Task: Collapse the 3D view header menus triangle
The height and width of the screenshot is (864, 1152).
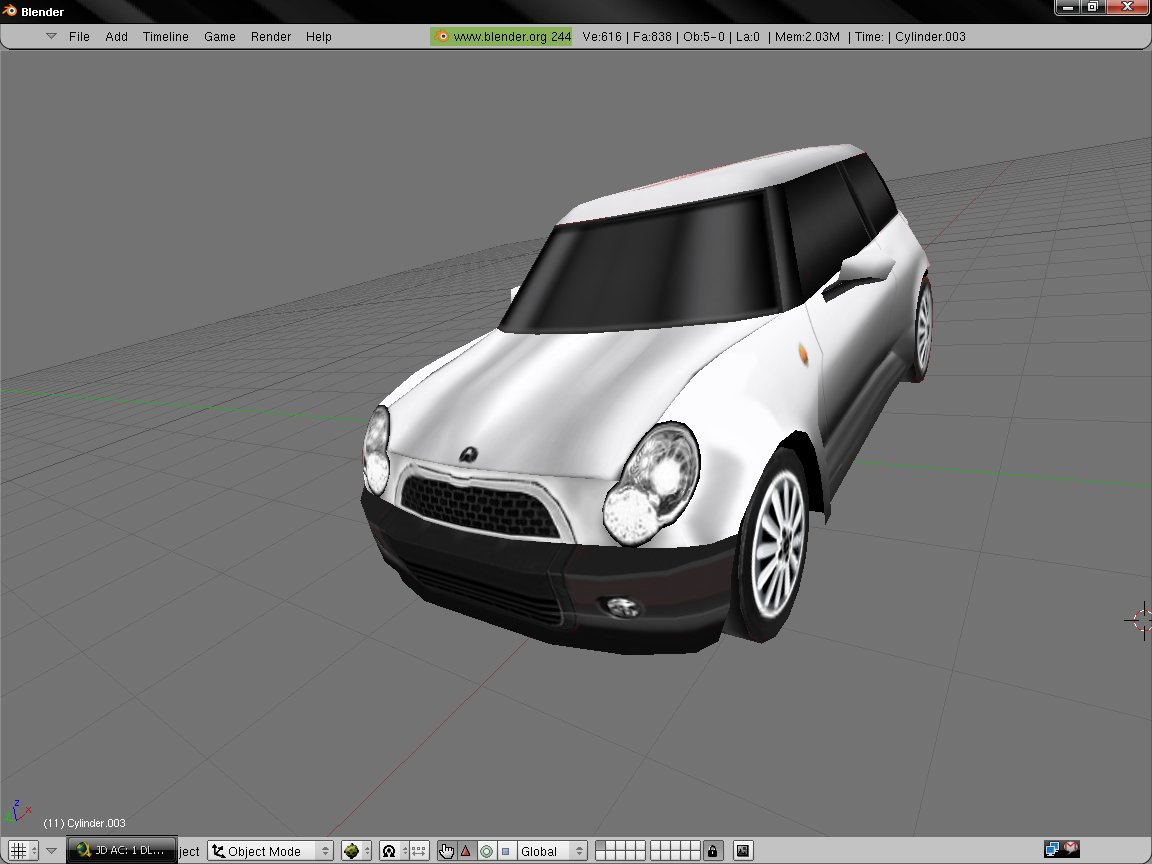Action: tap(52, 851)
